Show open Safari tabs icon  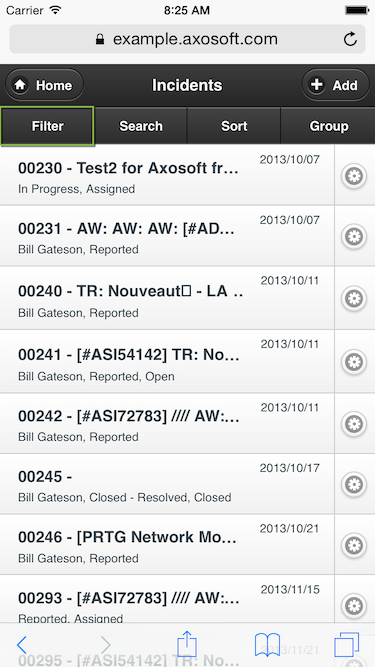pos(347,645)
